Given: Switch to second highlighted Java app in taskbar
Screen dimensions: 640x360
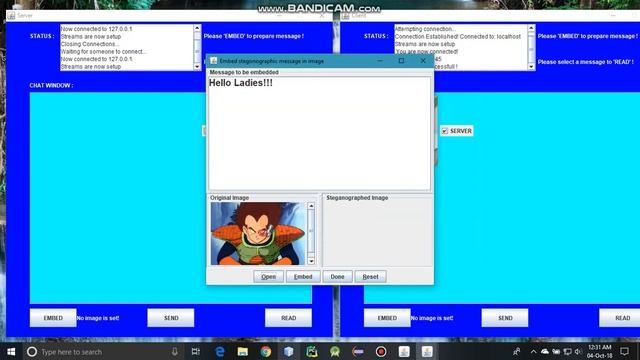Looking at the screenshot, I should [x=427, y=351].
